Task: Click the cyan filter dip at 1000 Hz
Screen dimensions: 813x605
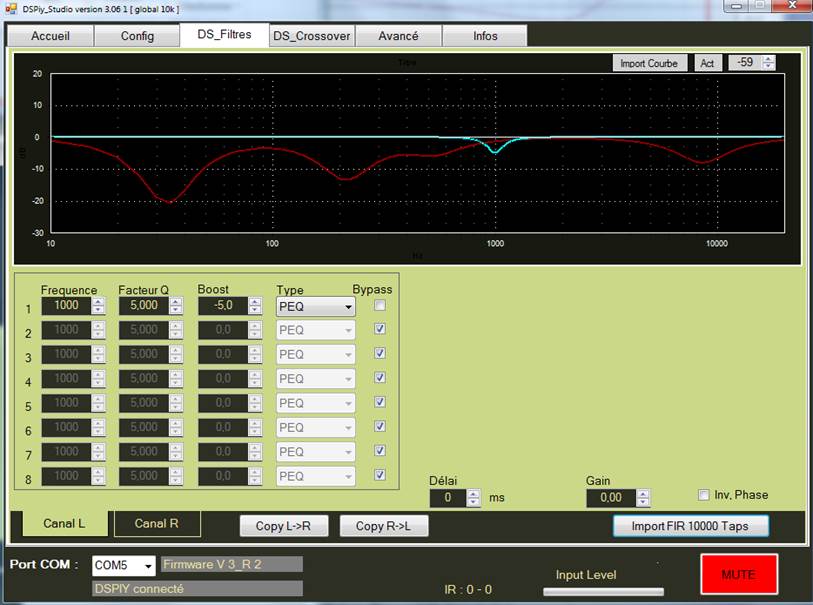Action: click(495, 151)
